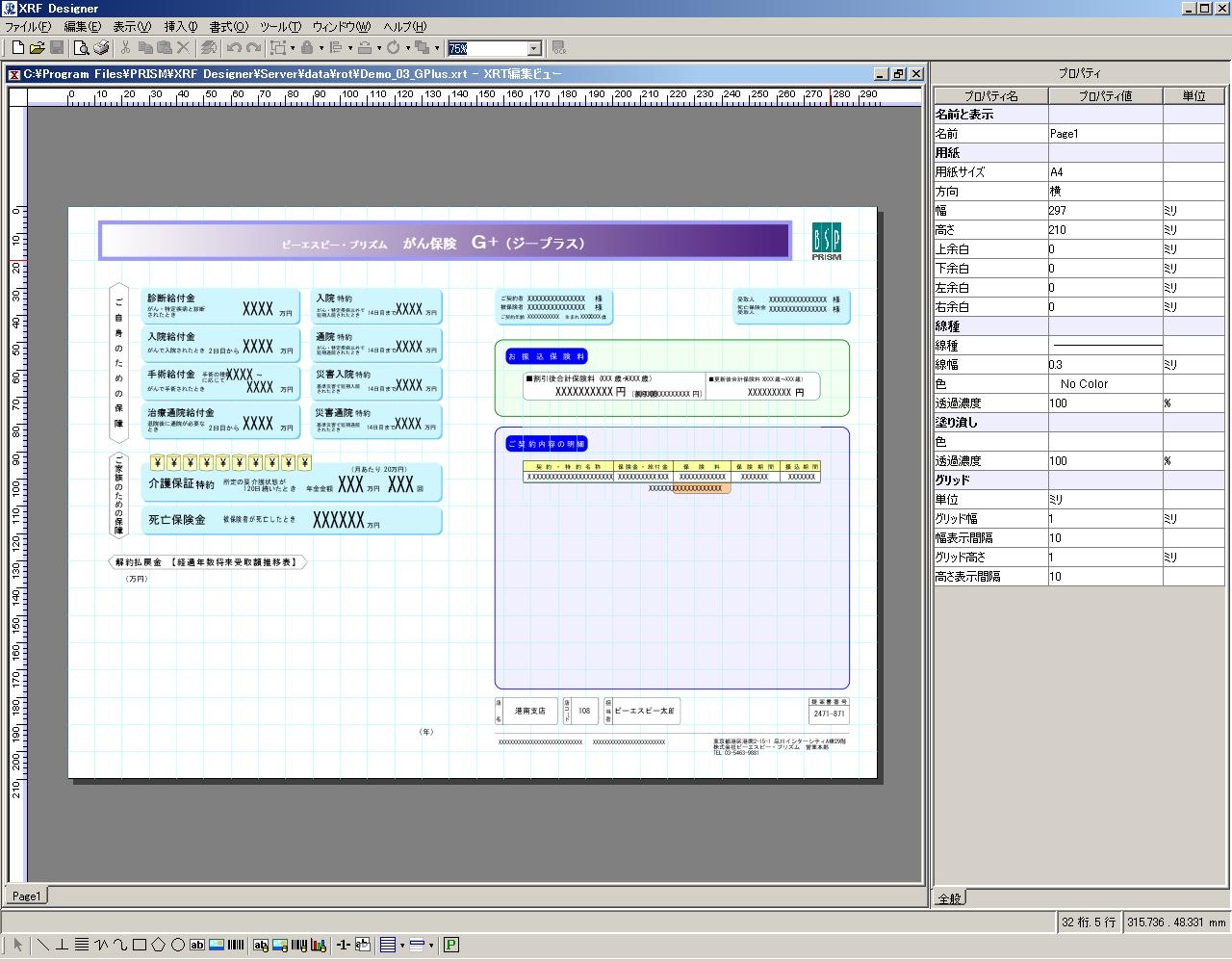The height and width of the screenshot is (961, 1232).
Task: Click the Print icon in the toolbar
Action: 101,47
